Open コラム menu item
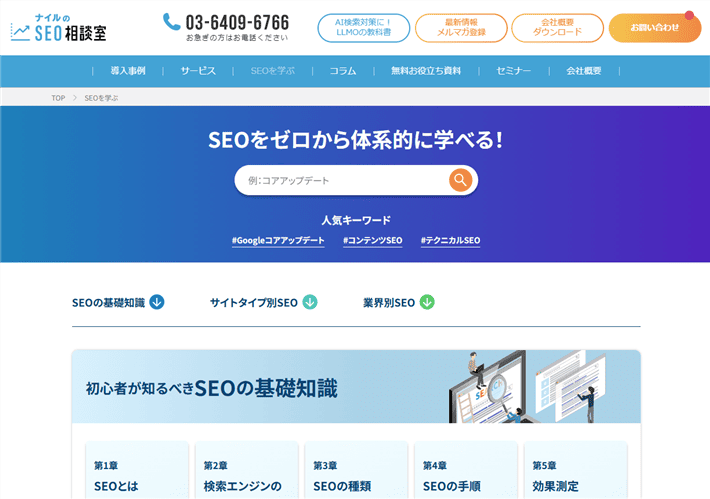This screenshot has width=710, height=499. point(343,71)
